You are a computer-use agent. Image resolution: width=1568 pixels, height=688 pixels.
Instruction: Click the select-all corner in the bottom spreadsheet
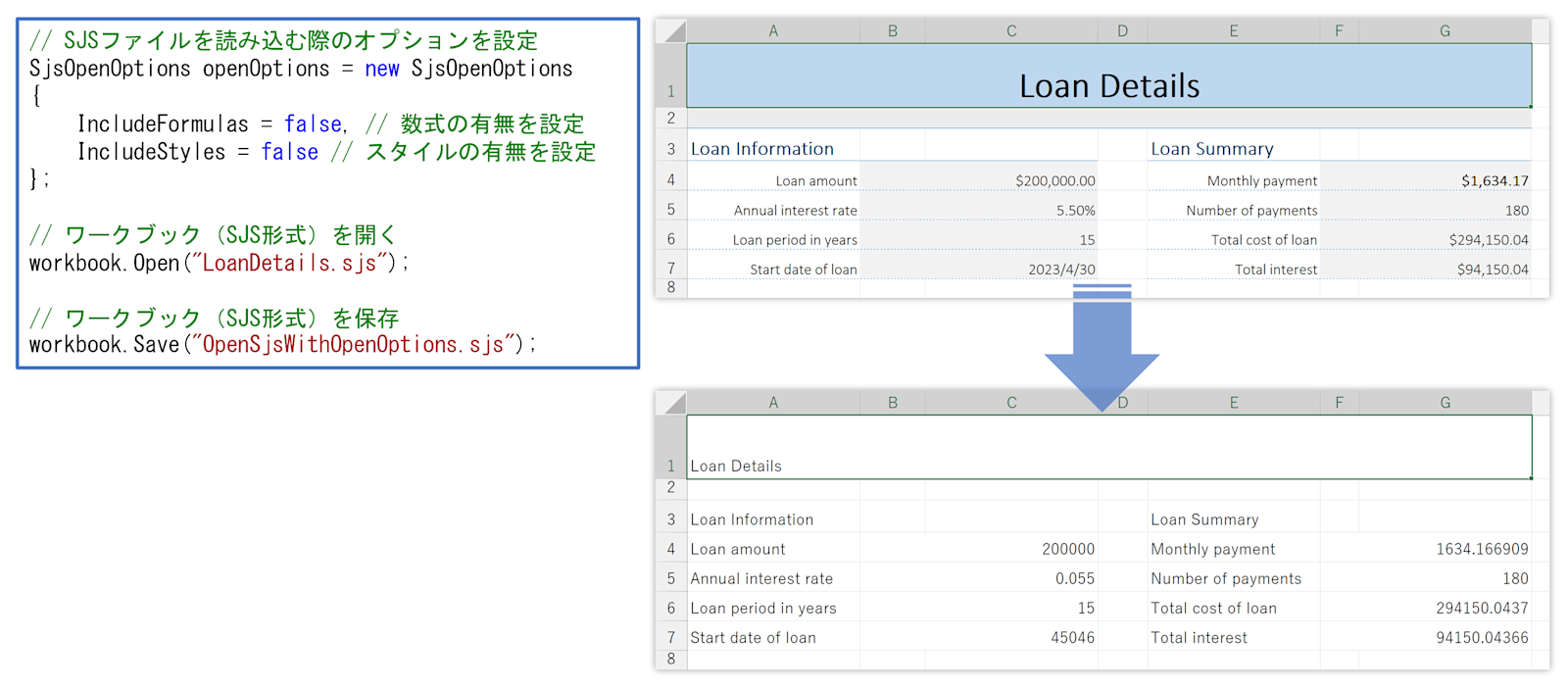pyautogui.click(x=671, y=402)
